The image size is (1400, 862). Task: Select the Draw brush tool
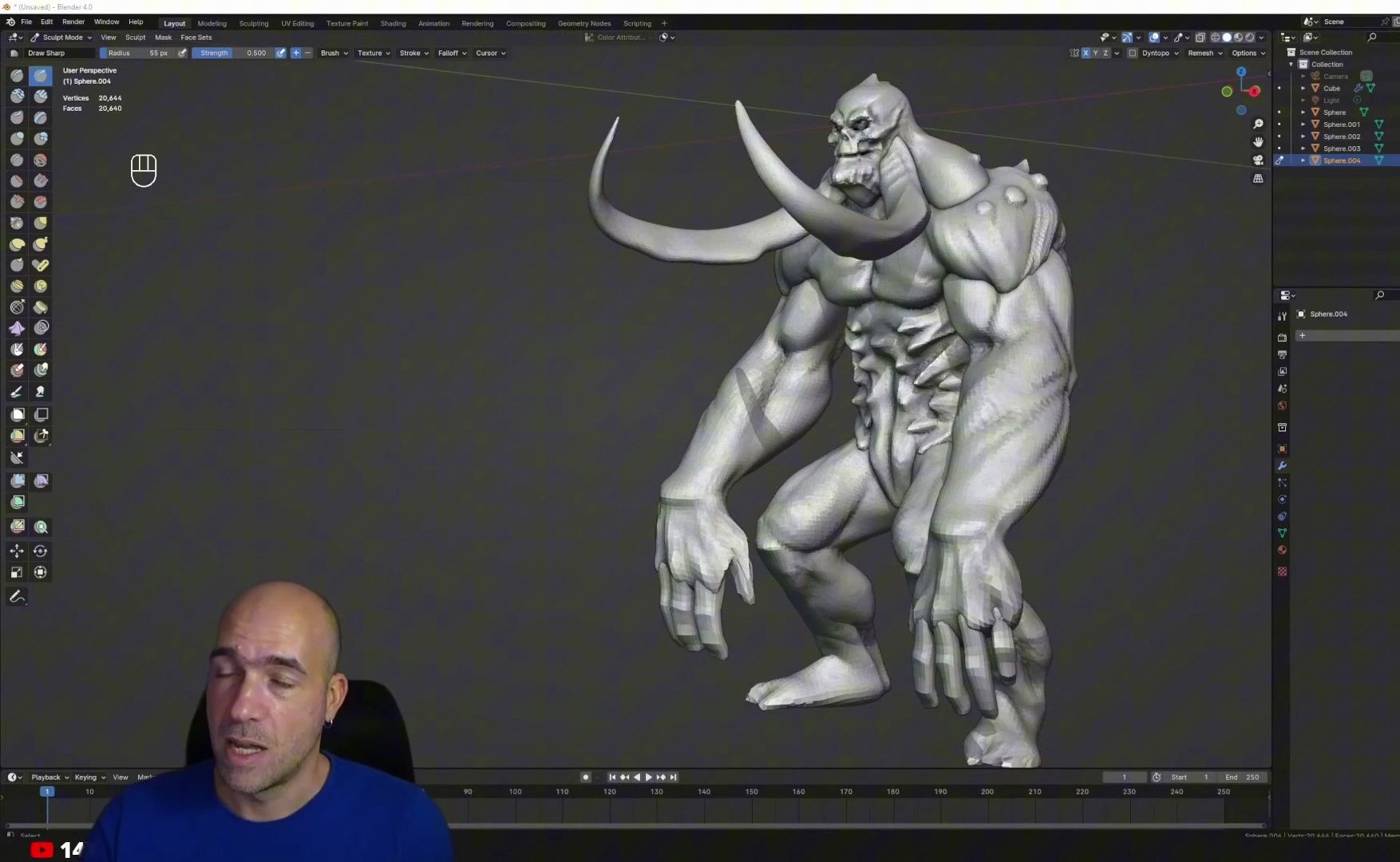click(x=17, y=76)
